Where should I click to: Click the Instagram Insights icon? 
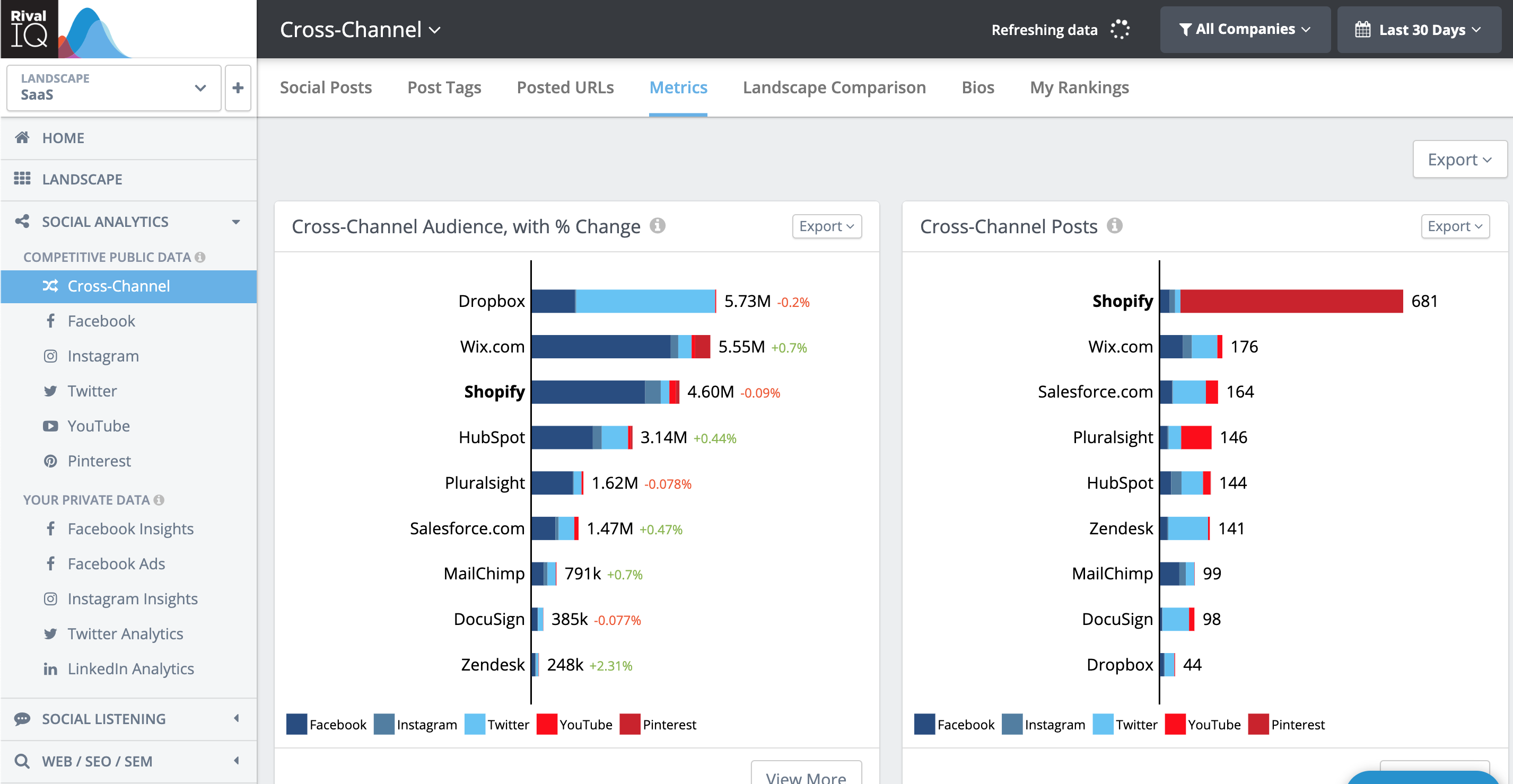pos(50,598)
